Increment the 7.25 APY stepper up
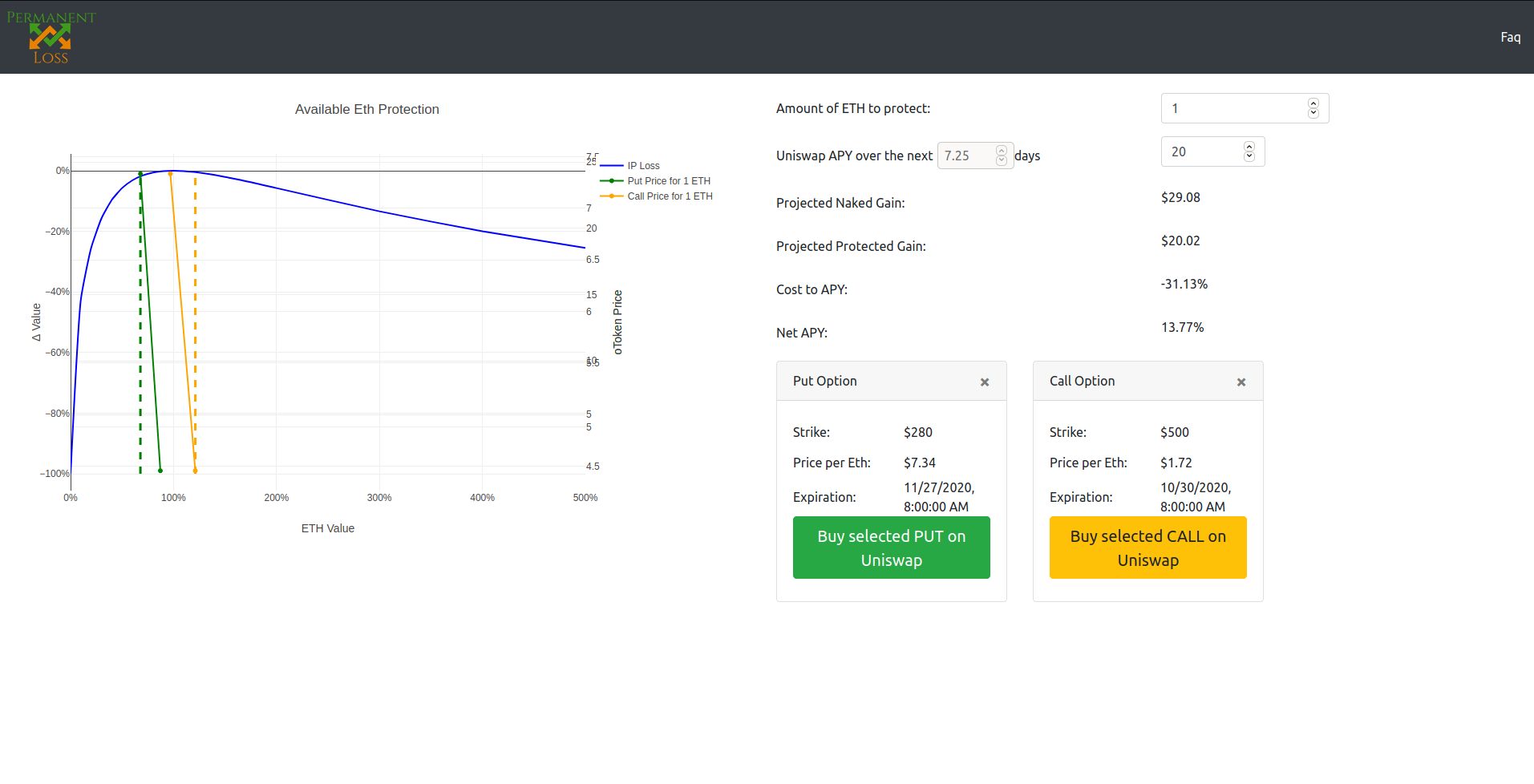Image resolution: width=1534 pixels, height=784 pixels. coord(1001,151)
